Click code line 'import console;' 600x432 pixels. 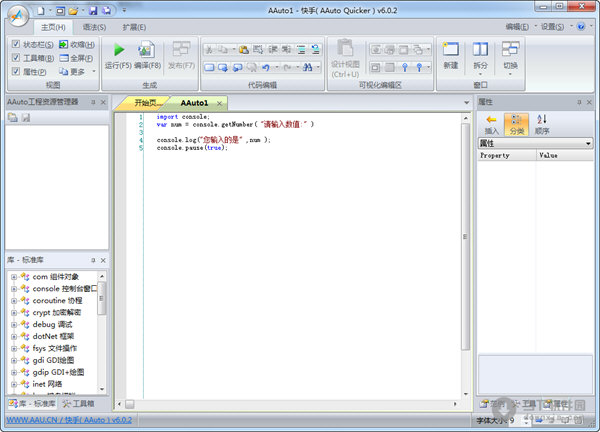(x=183, y=116)
